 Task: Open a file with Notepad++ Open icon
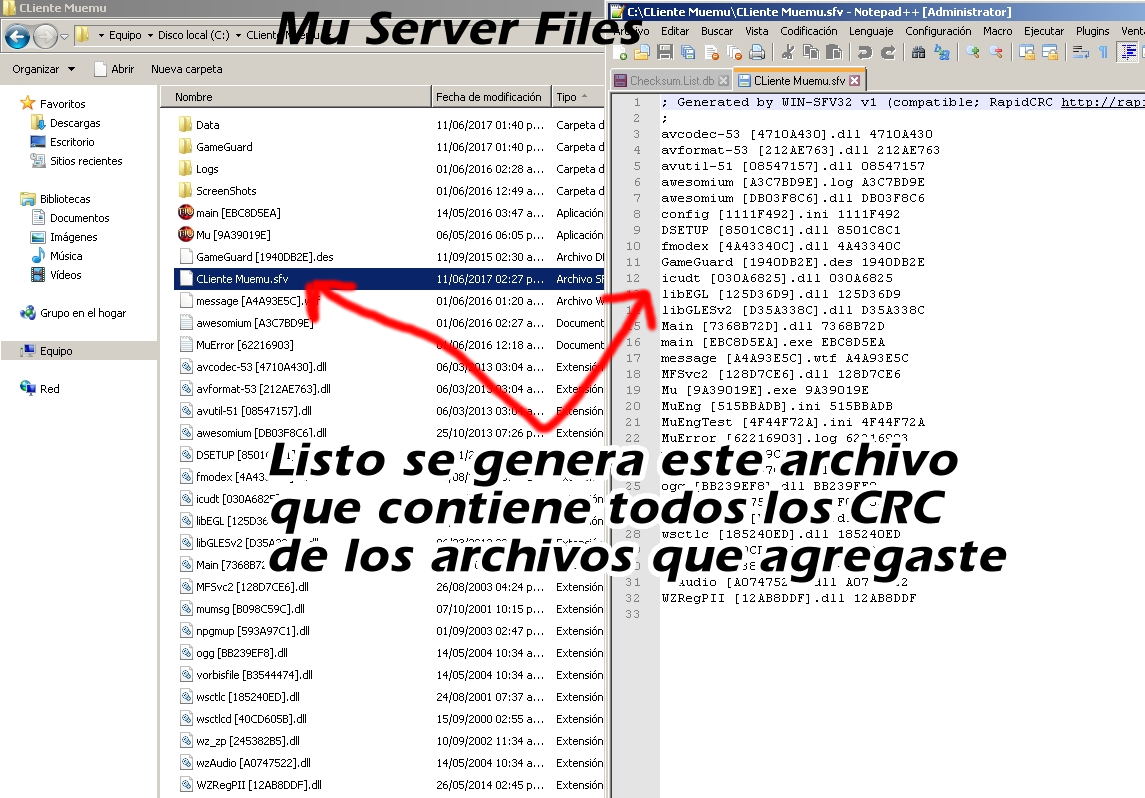[642, 52]
